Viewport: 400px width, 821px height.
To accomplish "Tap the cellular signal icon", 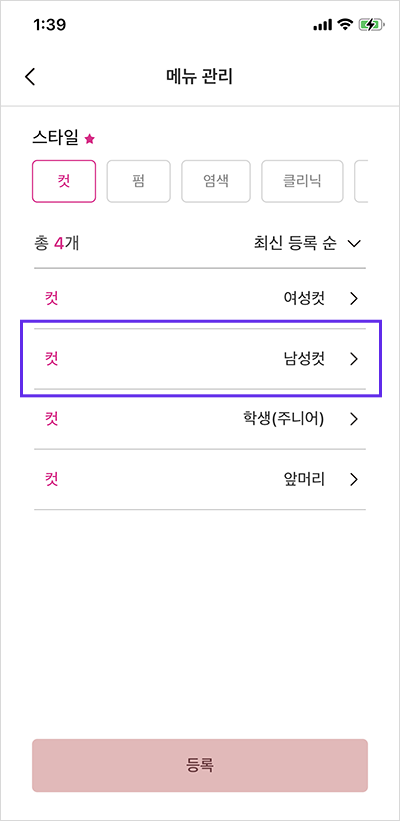I will pos(323,25).
